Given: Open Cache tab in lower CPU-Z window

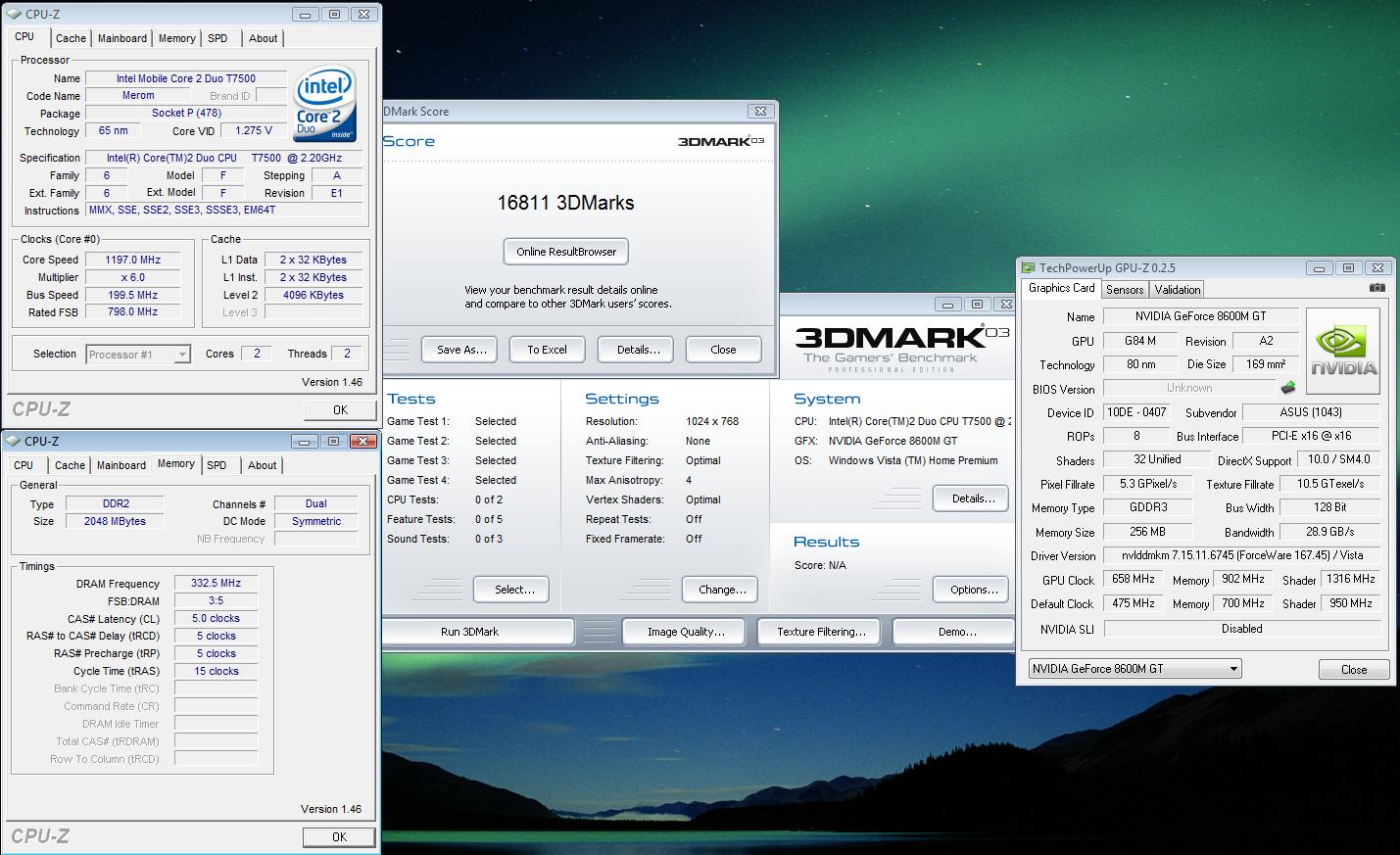Looking at the screenshot, I should [x=70, y=465].
